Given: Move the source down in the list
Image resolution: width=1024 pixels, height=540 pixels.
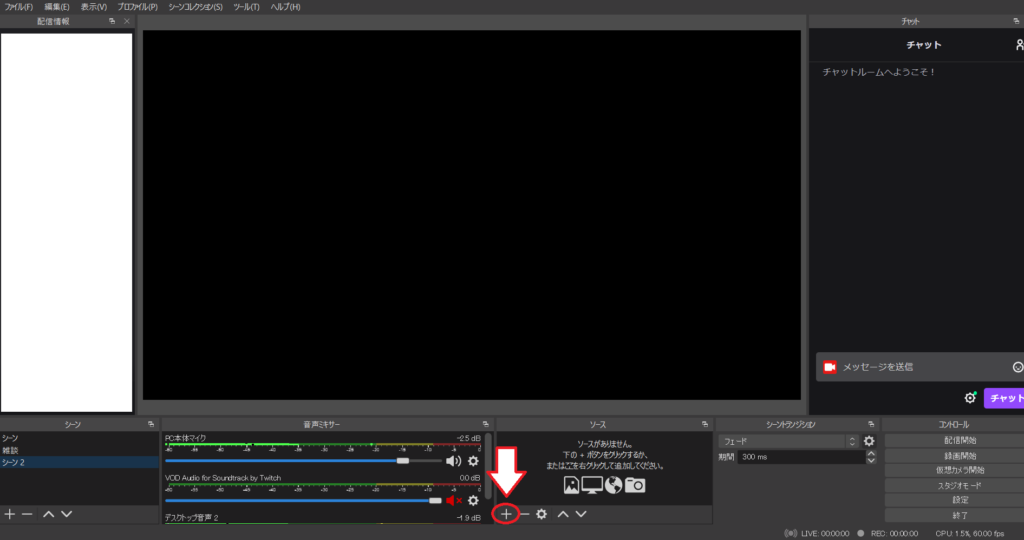Looking at the screenshot, I should pyautogui.click(x=581, y=514).
